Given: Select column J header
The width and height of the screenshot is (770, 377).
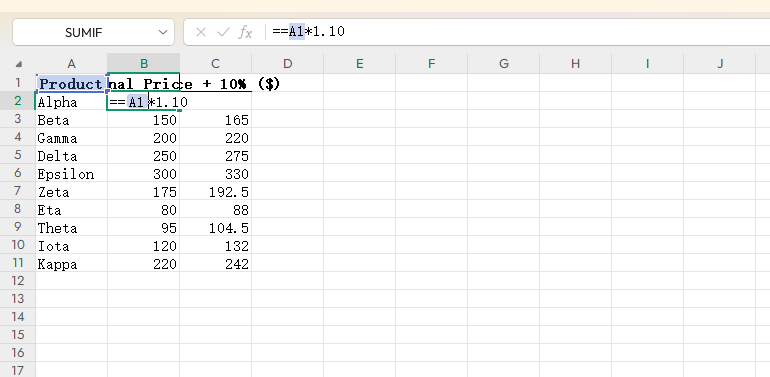Looking at the screenshot, I should 719,63.
